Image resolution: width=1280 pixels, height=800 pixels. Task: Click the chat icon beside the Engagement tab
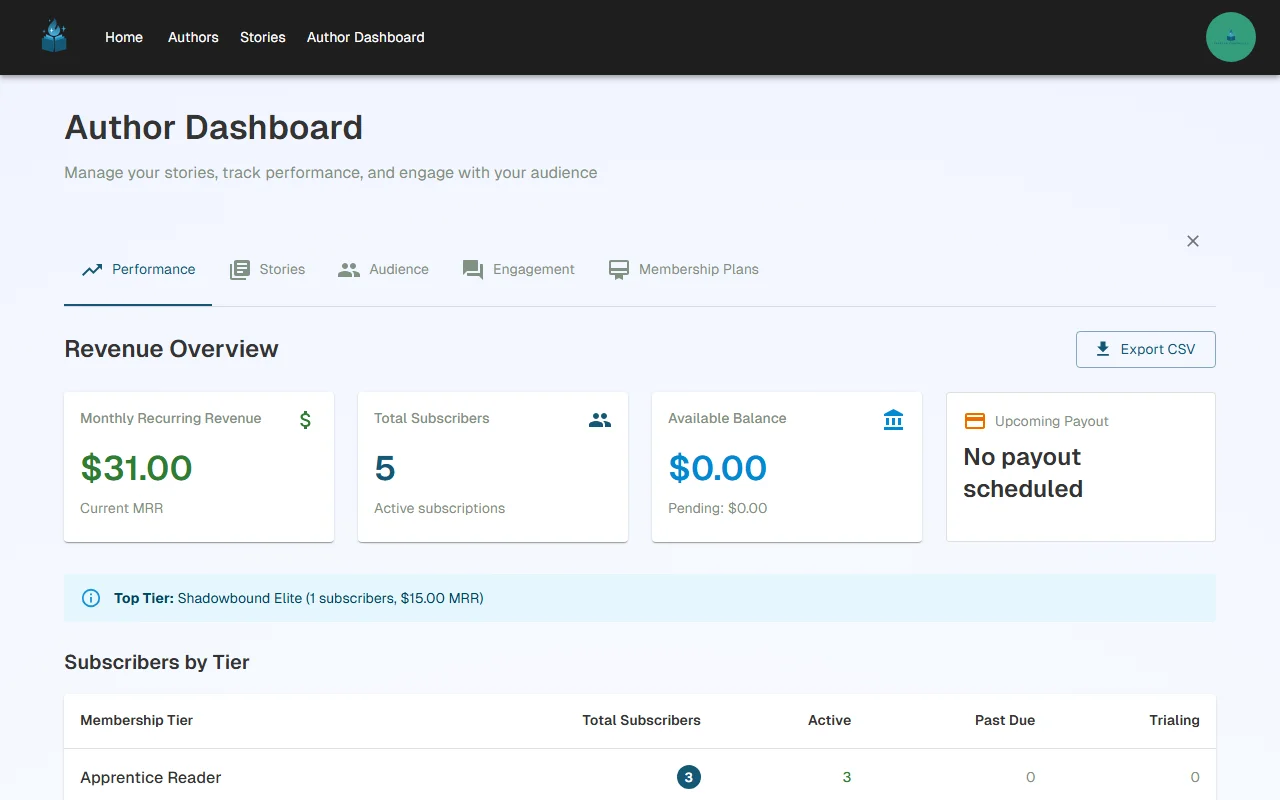point(471,269)
